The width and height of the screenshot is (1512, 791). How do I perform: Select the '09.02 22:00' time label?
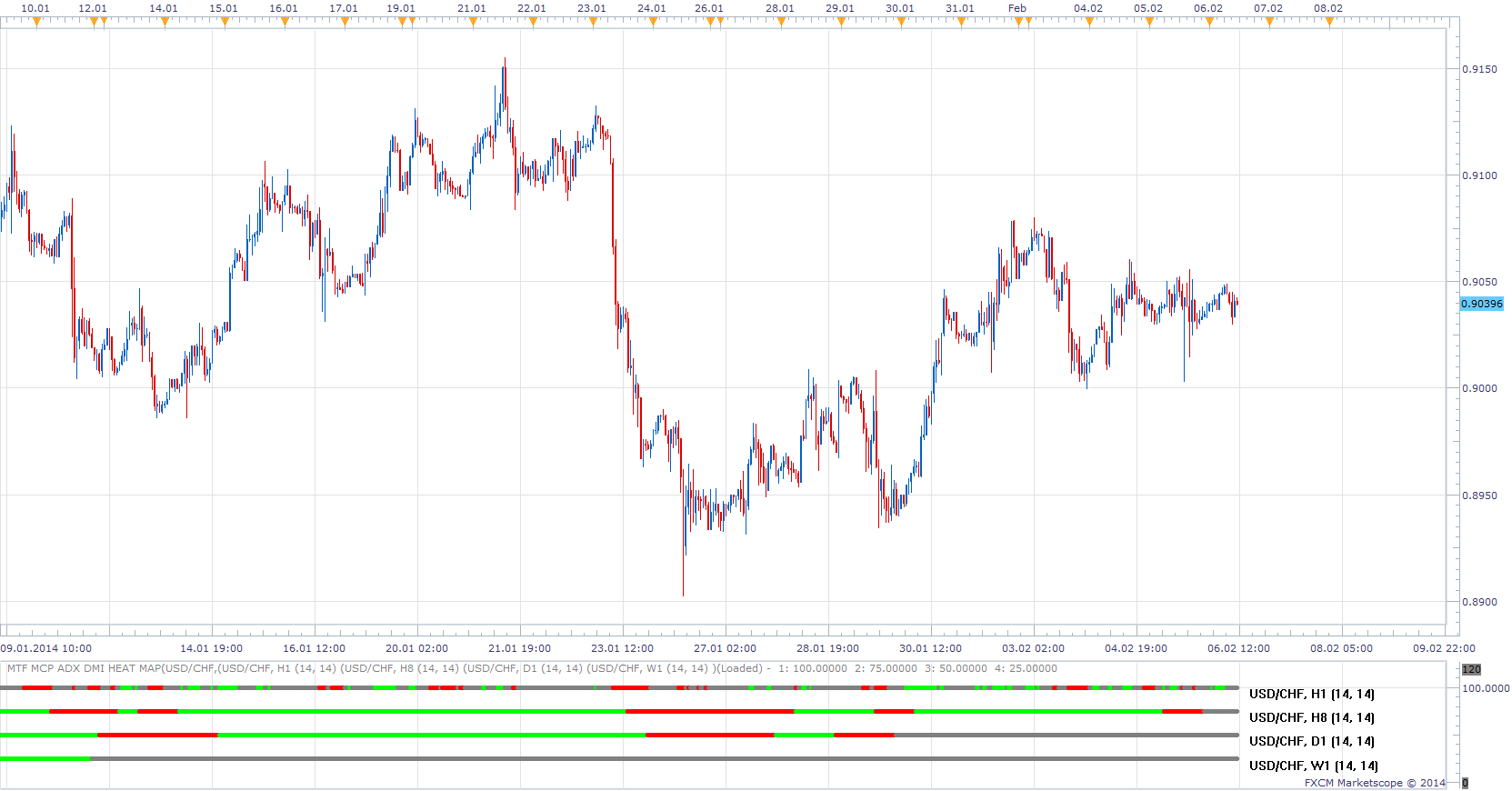tap(1444, 648)
